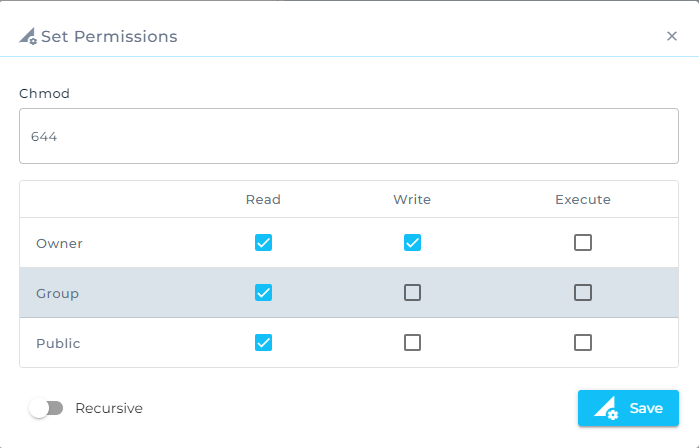Close the Set Permissions dialog
699x448 pixels.
click(672, 36)
